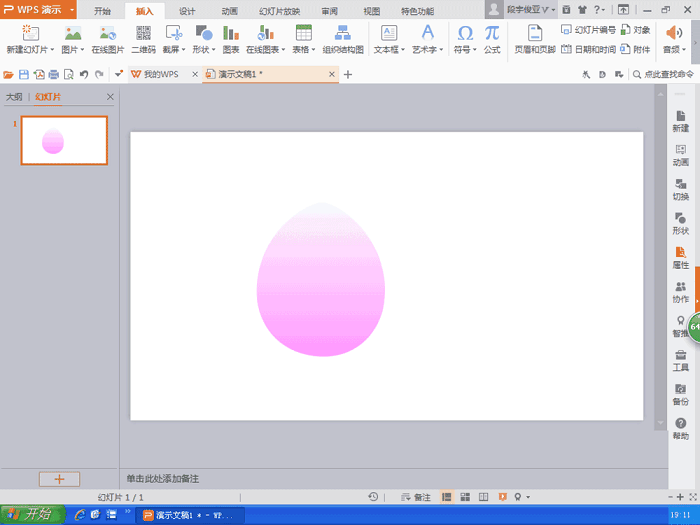Switch to reading view in status bar
The height and width of the screenshot is (525, 700).
tap(484, 497)
